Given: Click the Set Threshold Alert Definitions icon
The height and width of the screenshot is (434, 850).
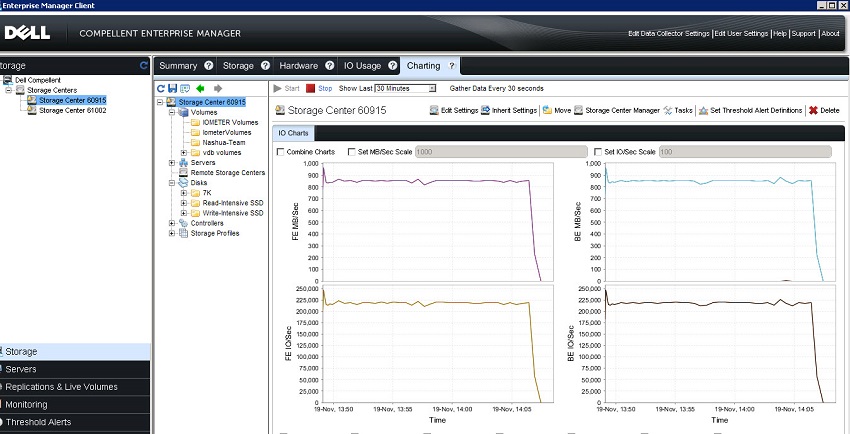Looking at the screenshot, I should [704, 110].
